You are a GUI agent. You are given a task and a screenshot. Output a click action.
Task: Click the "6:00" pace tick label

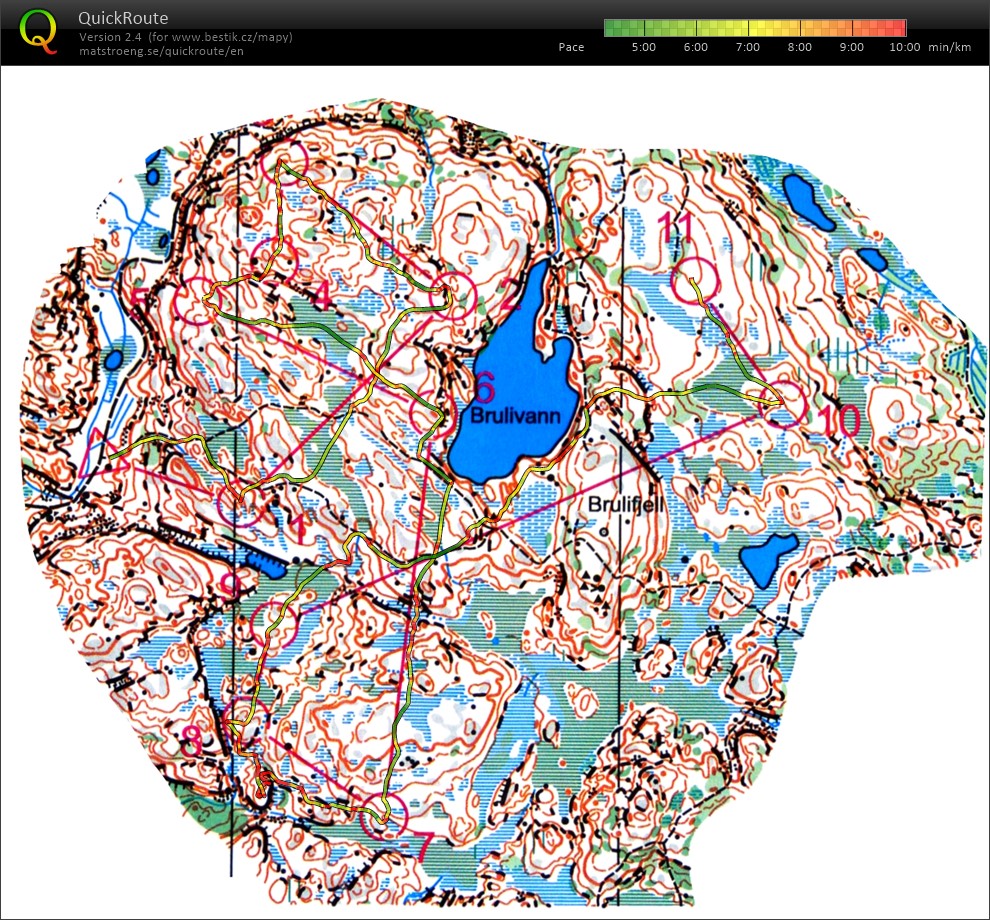695,47
